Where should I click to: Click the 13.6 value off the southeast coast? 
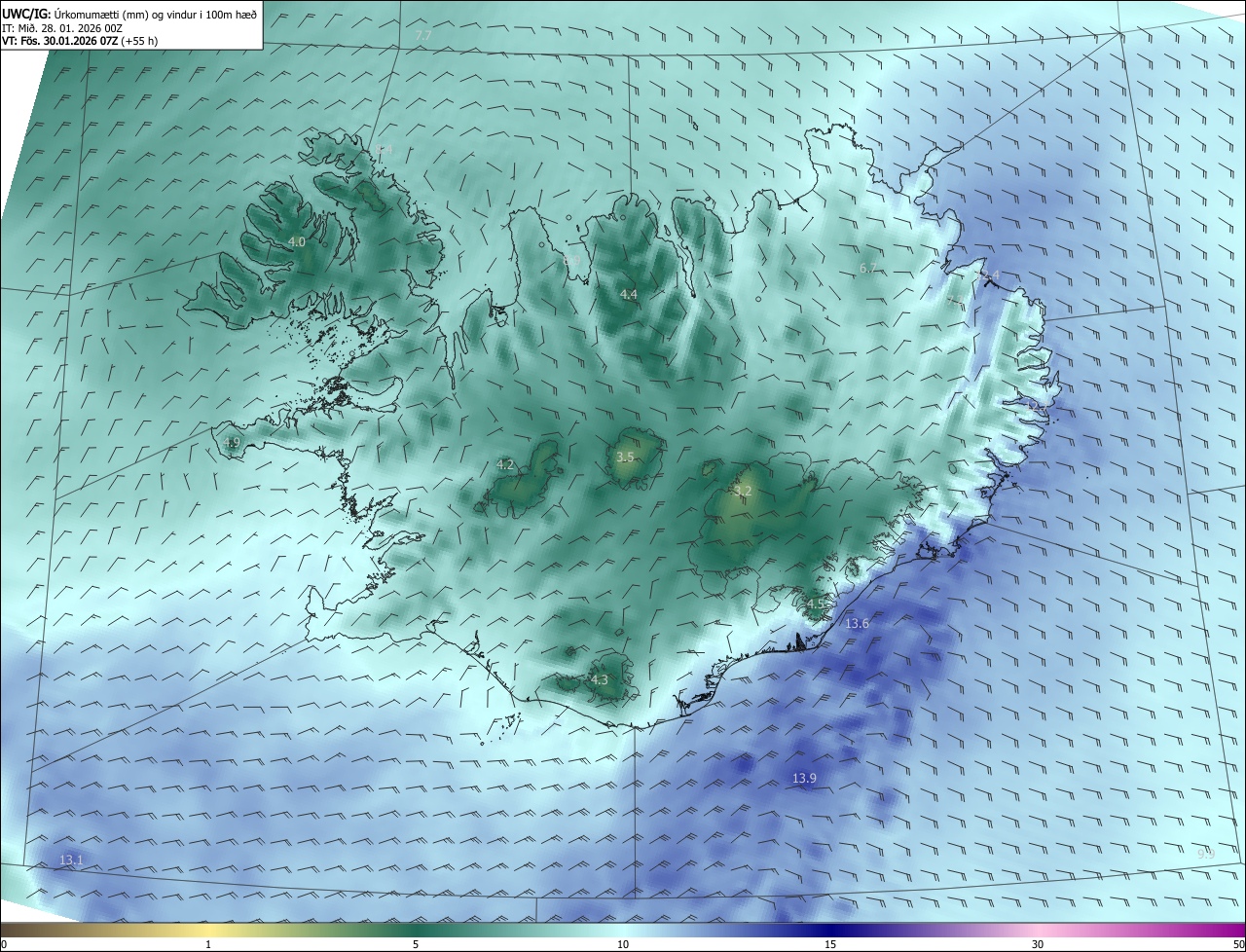857,623
